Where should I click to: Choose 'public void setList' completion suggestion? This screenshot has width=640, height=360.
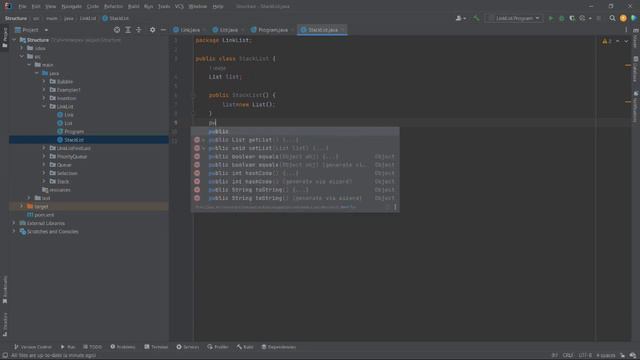click(295, 148)
